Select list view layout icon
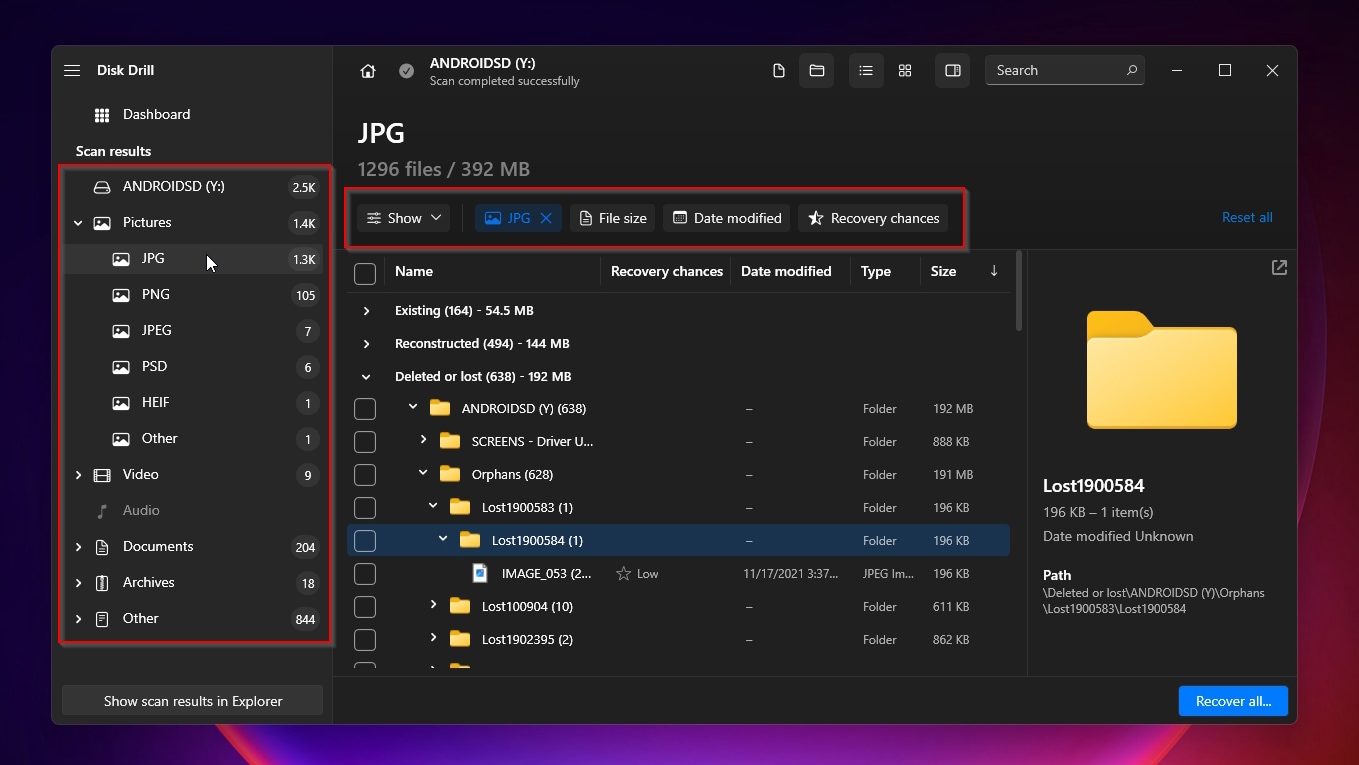This screenshot has width=1359, height=765. pyautogui.click(x=866, y=70)
